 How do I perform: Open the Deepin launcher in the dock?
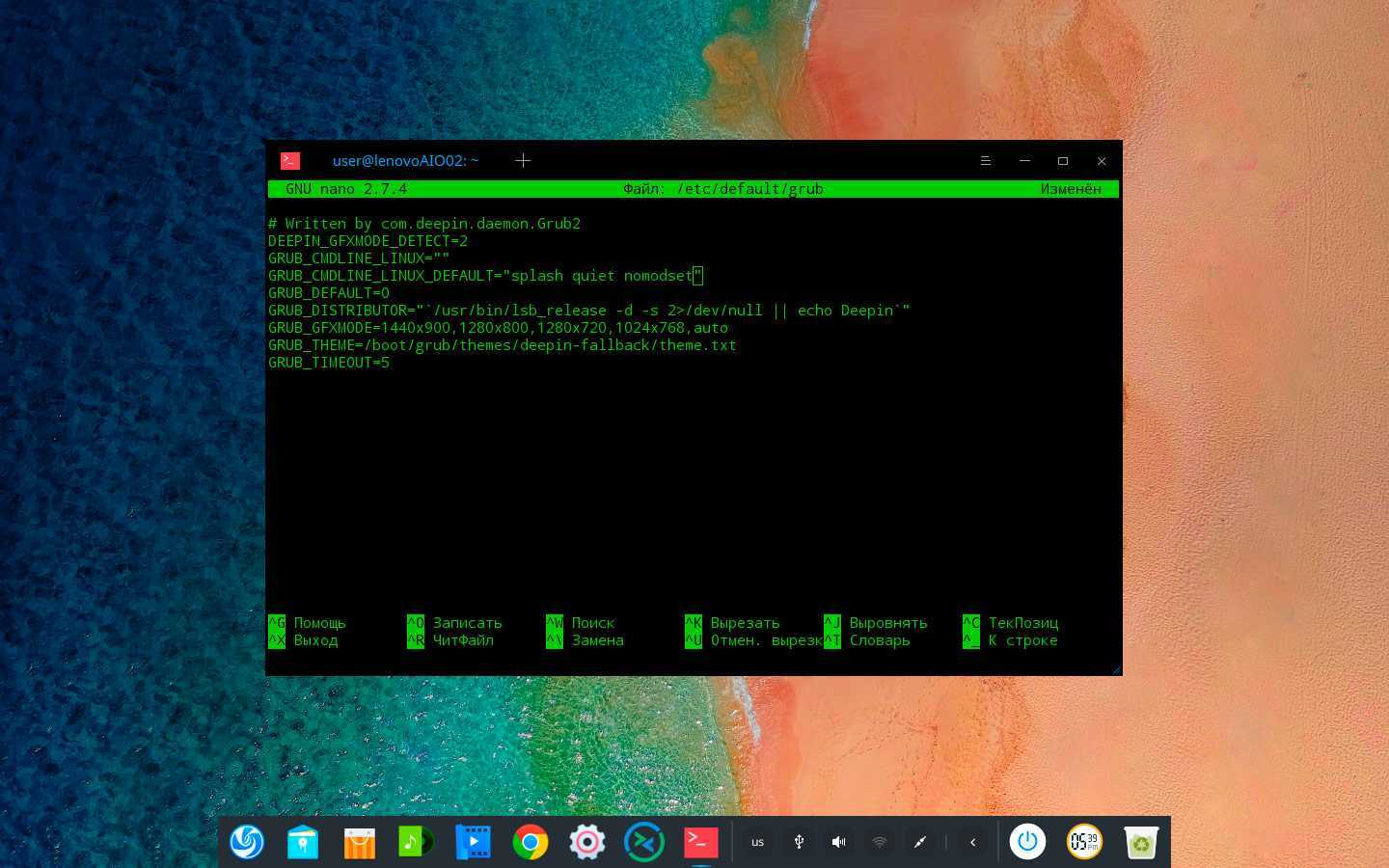click(247, 842)
